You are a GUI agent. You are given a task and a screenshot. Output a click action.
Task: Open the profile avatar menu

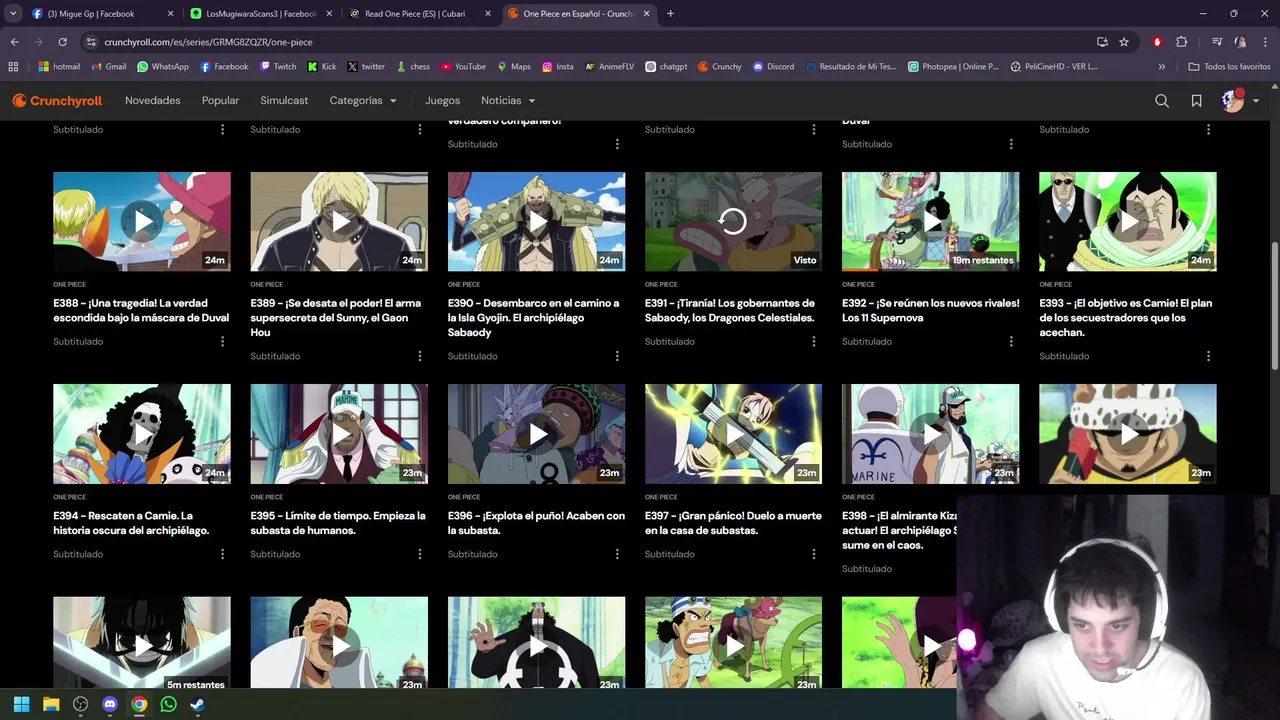pos(1240,101)
